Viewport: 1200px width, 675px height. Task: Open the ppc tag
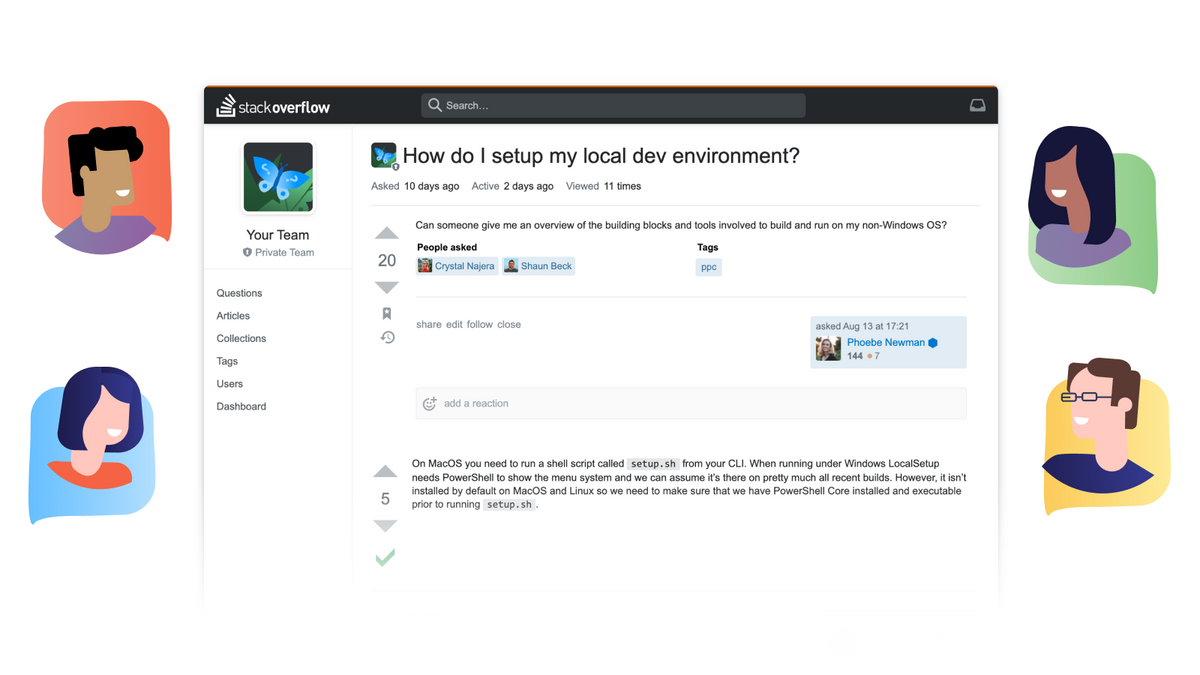coord(708,267)
